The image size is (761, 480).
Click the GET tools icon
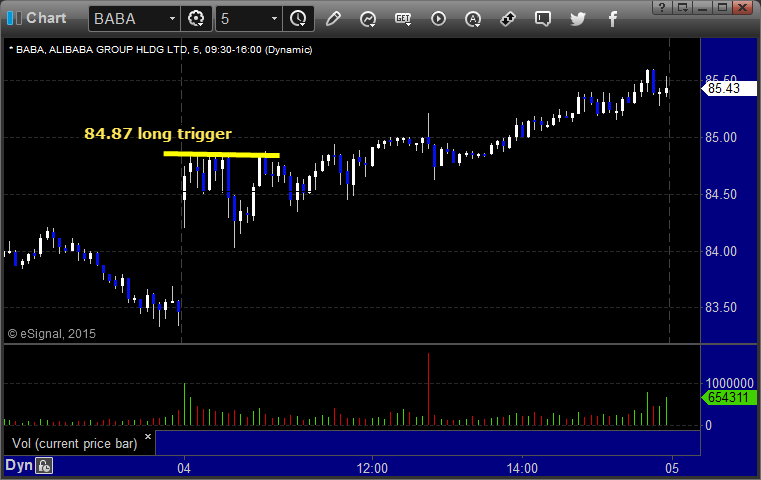[403, 19]
